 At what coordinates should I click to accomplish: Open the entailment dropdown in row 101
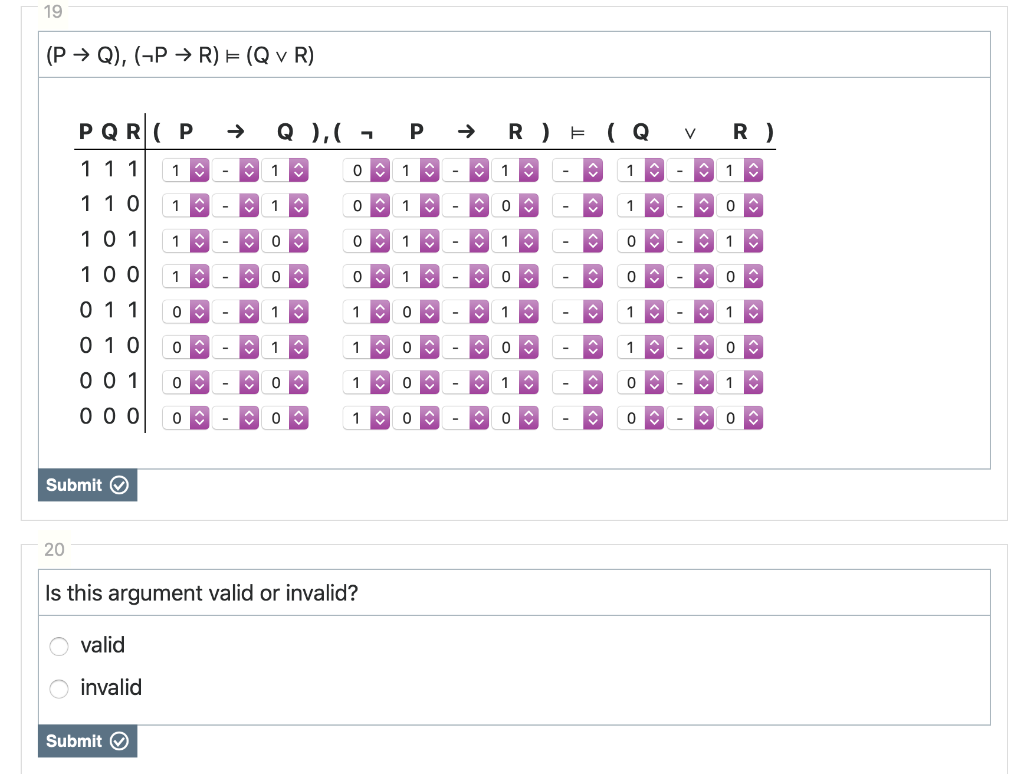pos(578,240)
